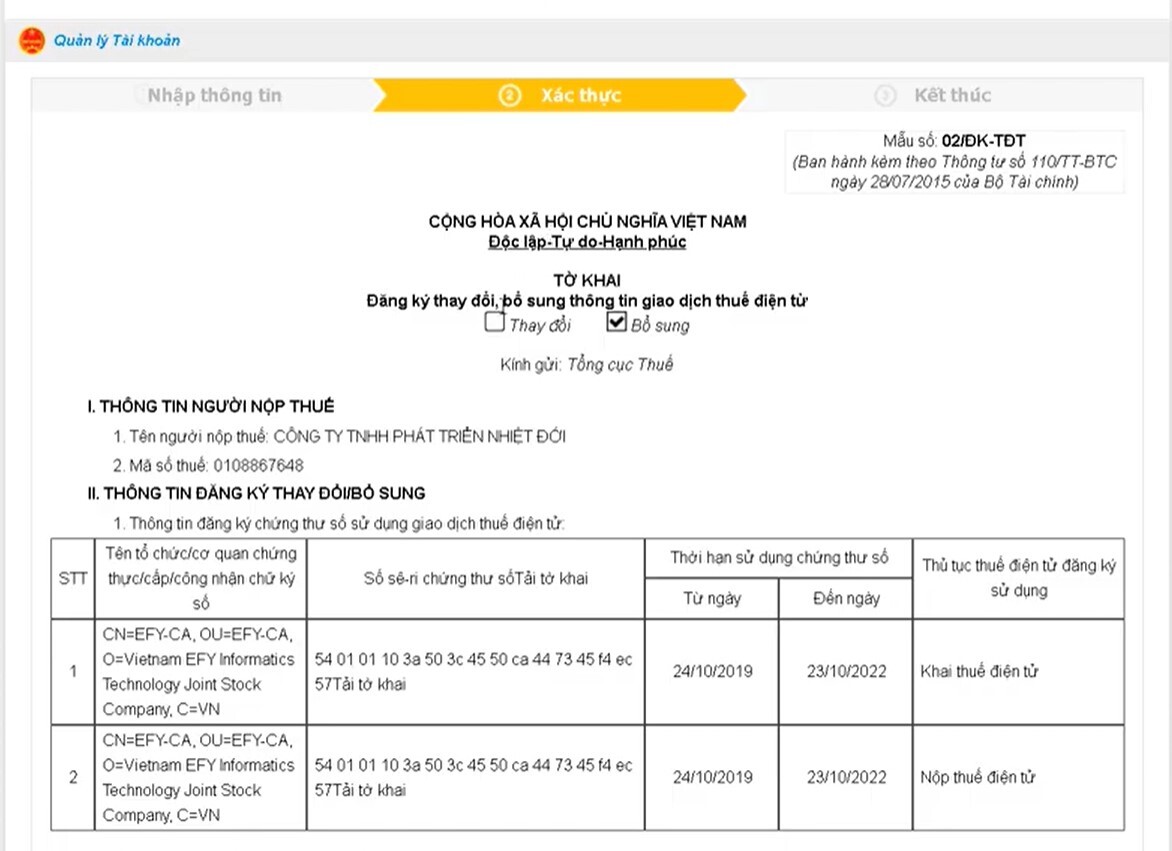The image size is (1172, 851).
Task: Click the Mẫu số 02/ĐK-TĐT box
Action: point(954,161)
